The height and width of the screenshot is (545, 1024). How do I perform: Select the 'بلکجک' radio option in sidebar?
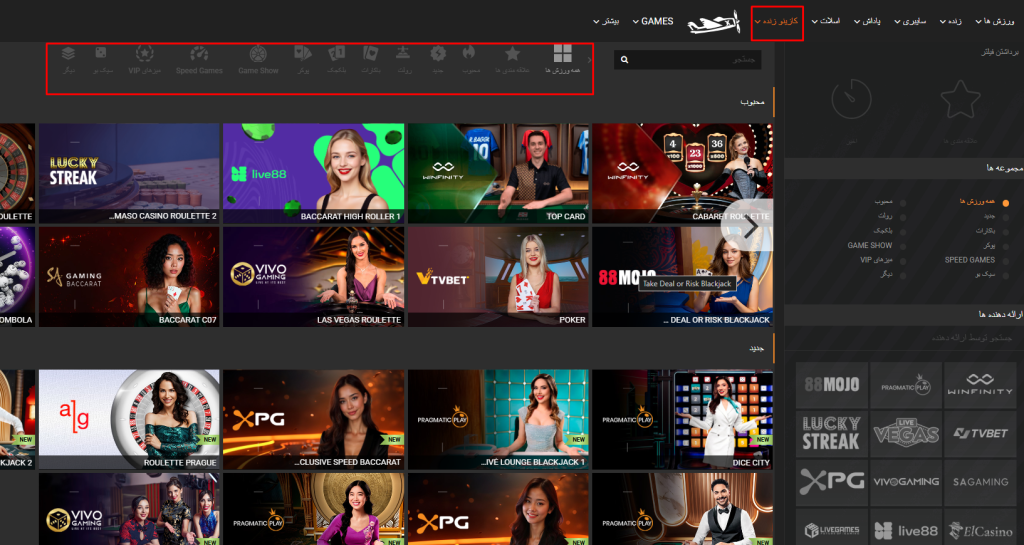tap(903, 232)
